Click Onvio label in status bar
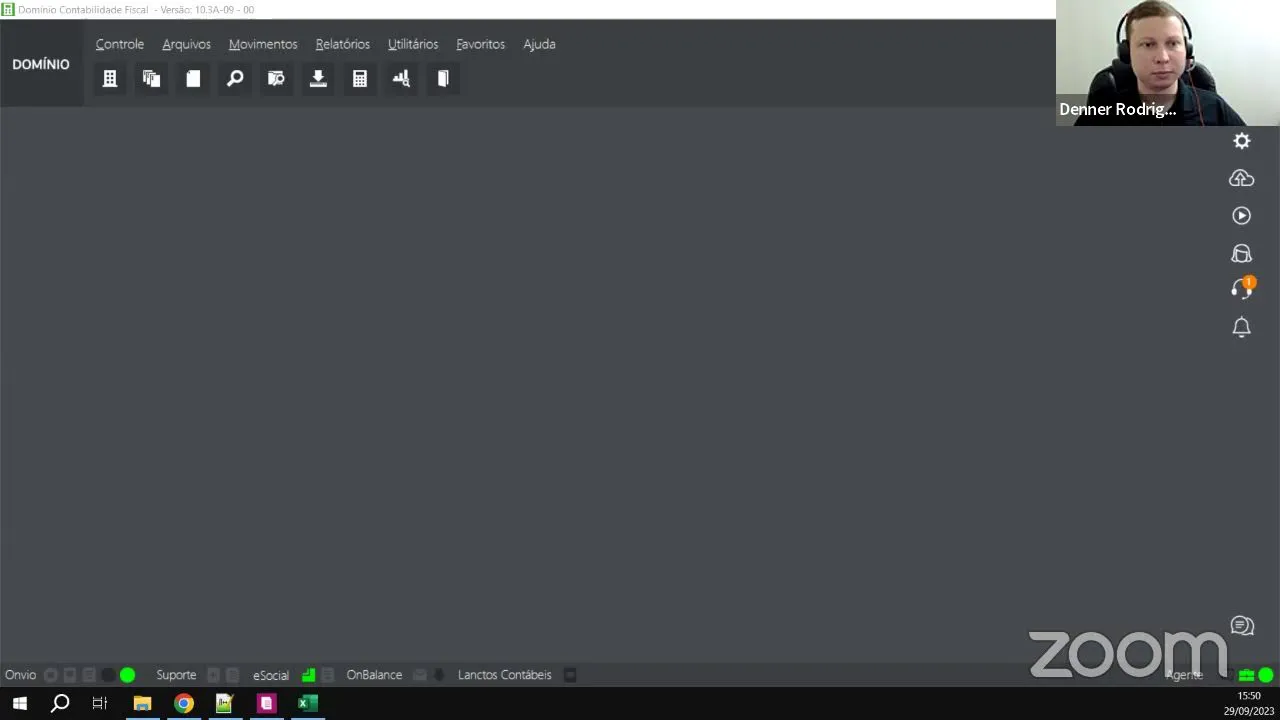1280x720 pixels. pos(20,675)
